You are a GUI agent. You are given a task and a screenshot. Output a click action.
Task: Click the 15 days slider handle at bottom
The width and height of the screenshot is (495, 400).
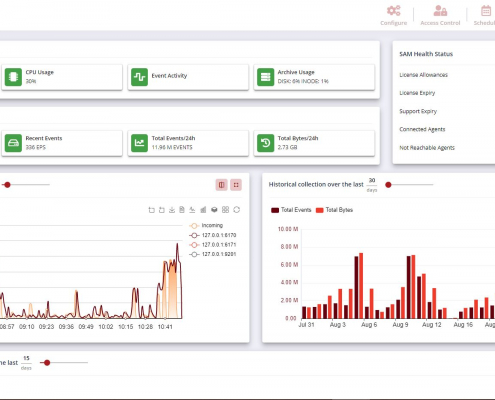click(x=47, y=363)
